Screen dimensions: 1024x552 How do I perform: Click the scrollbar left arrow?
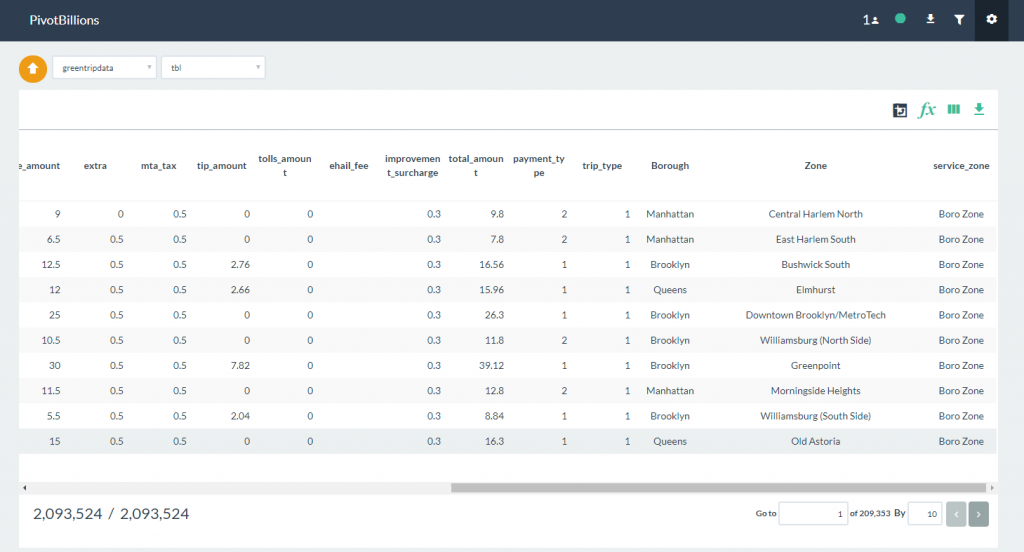point(25,488)
